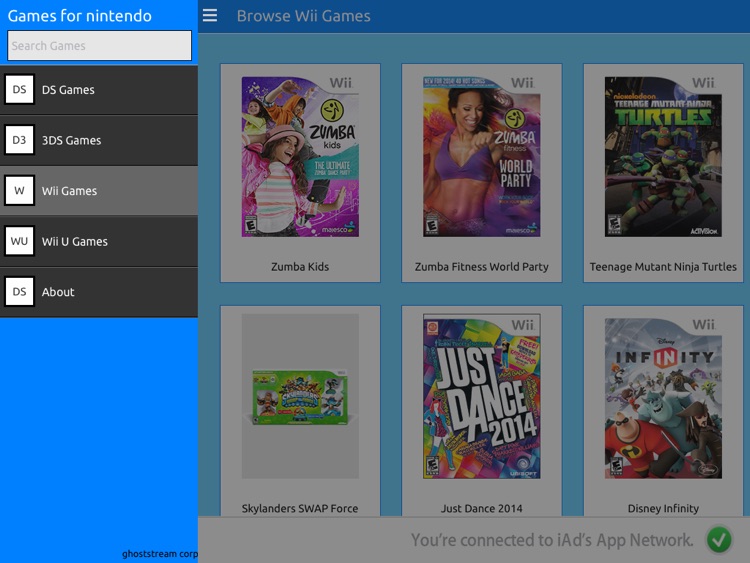Viewport: 750px width, 563px height.
Task: Click the Zumba Kids title text
Action: [300, 266]
